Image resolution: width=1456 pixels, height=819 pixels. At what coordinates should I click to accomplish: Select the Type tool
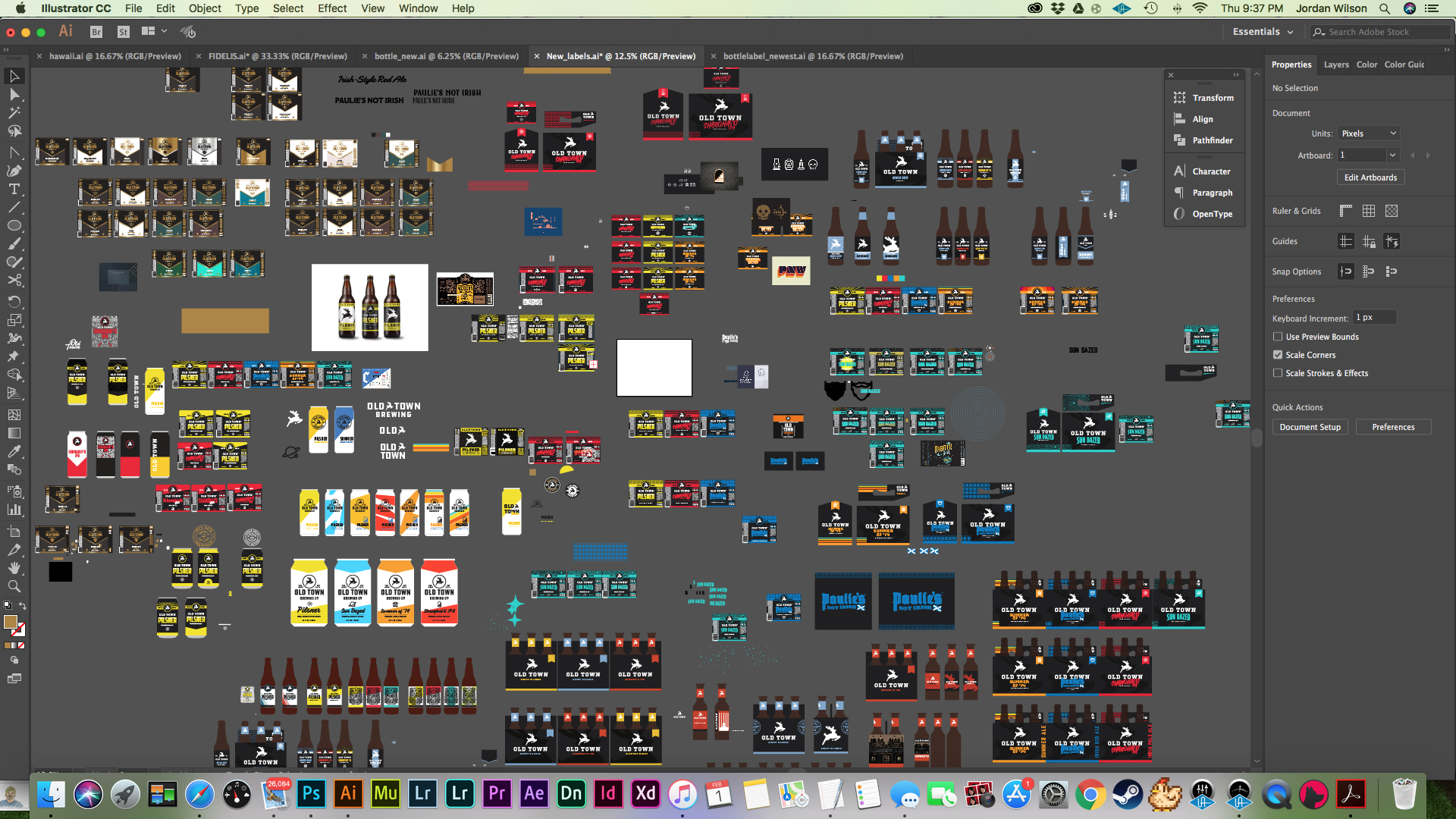pos(14,189)
